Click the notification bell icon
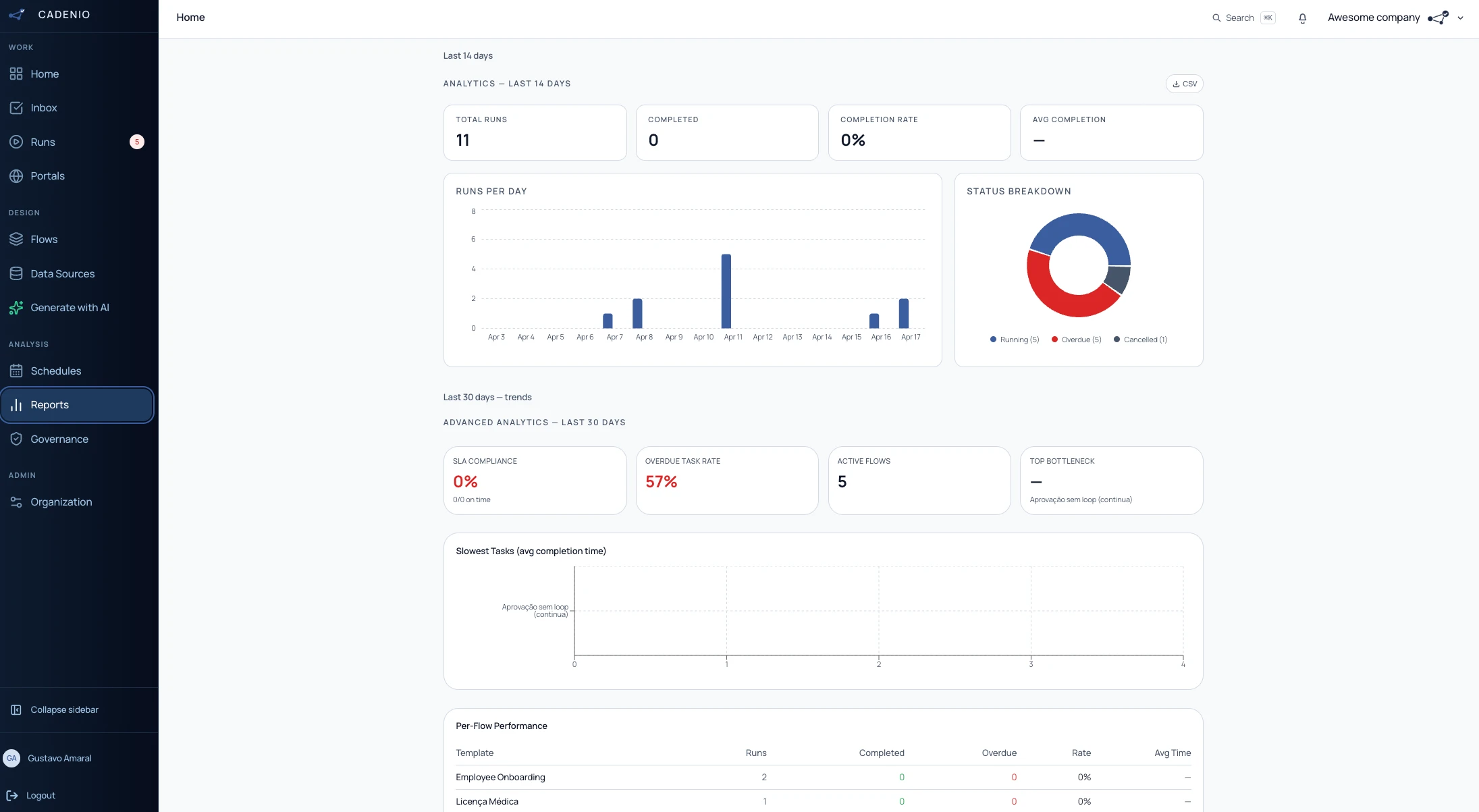Viewport: 1479px width, 812px height. coord(1302,18)
